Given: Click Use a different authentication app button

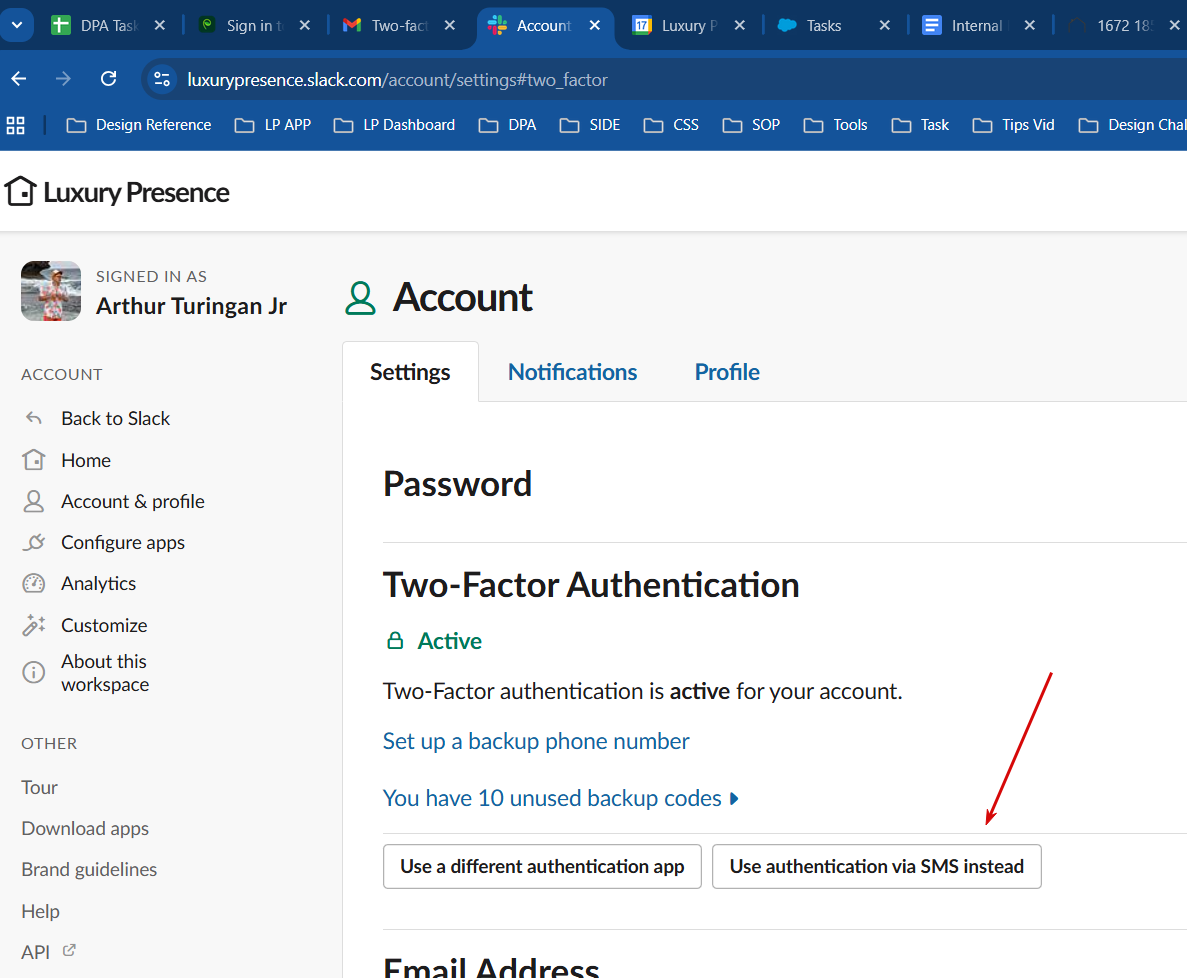Looking at the screenshot, I should click(x=542, y=867).
